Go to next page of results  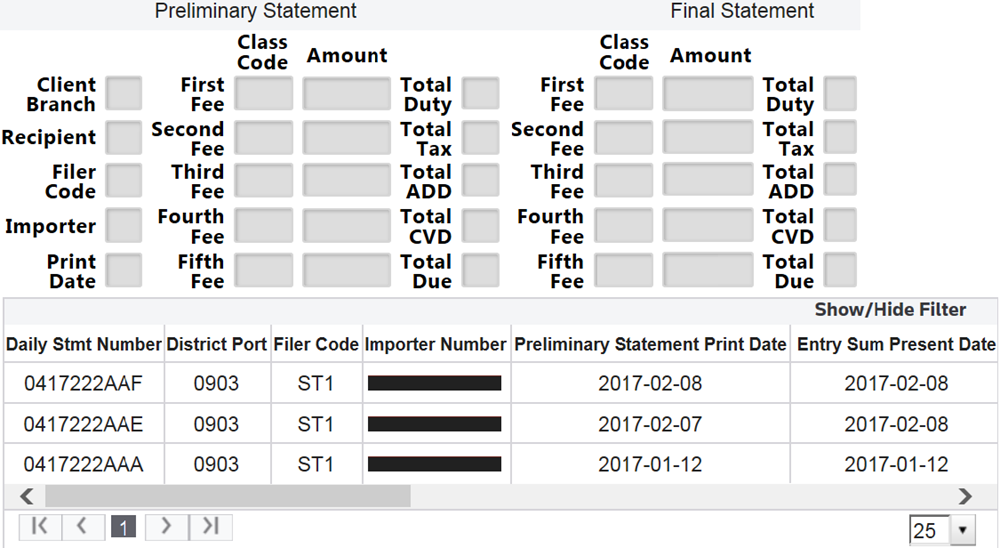[166, 527]
